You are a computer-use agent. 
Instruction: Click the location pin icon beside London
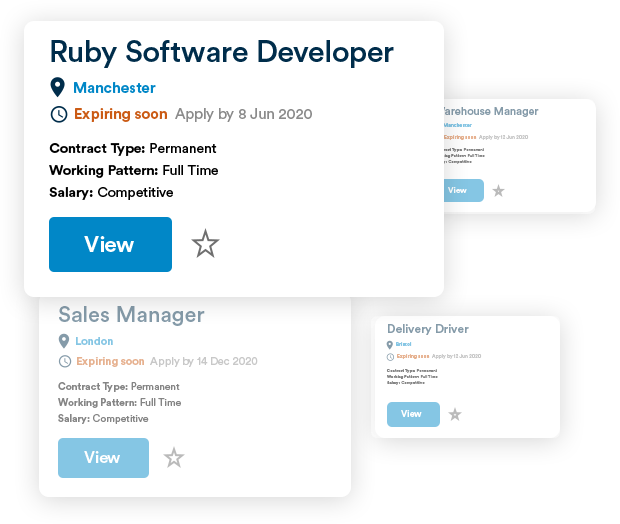tap(65, 341)
